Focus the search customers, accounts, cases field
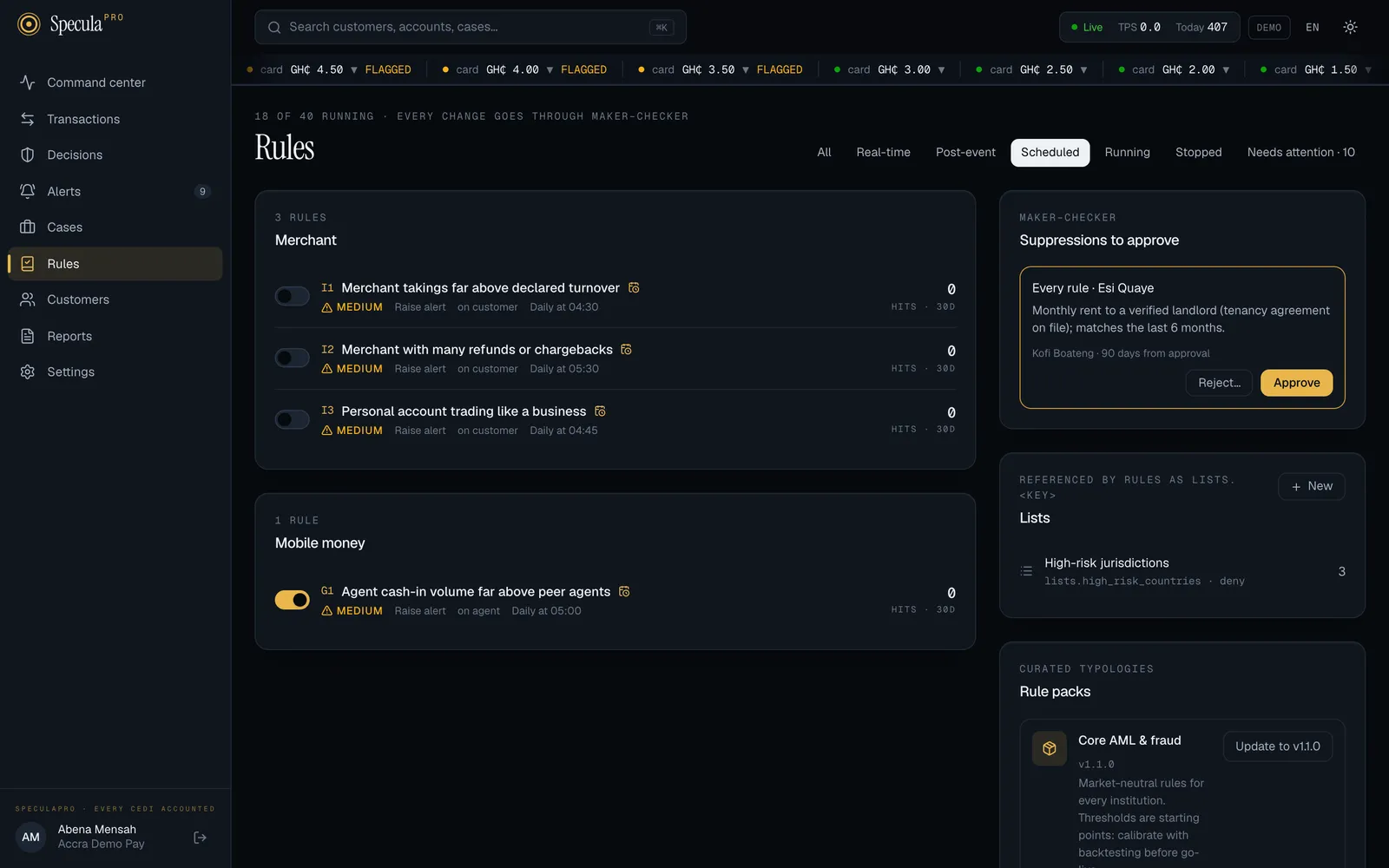This screenshot has height=868, width=1389. pos(471,27)
